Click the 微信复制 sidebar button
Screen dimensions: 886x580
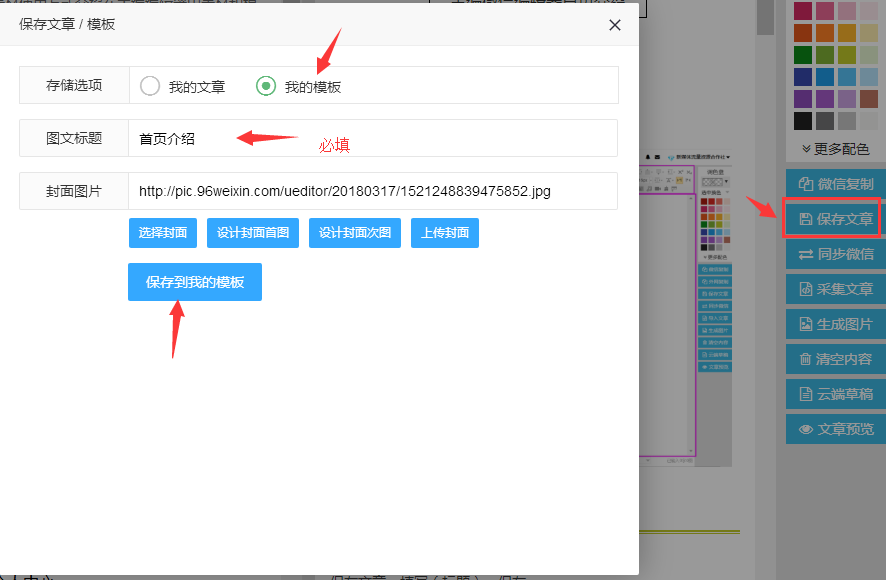(x=836, y=184)
